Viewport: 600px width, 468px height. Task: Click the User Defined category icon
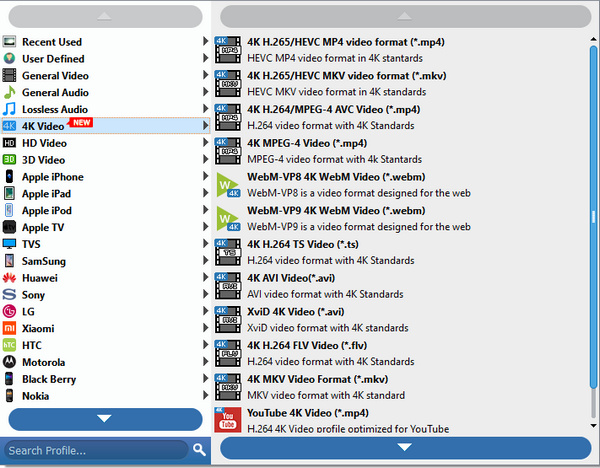(9, 58)
